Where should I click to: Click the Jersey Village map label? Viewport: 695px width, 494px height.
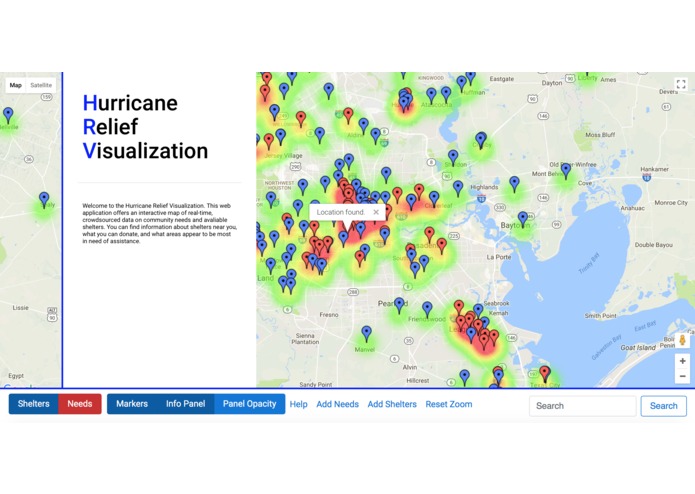(x=284, y=156)
